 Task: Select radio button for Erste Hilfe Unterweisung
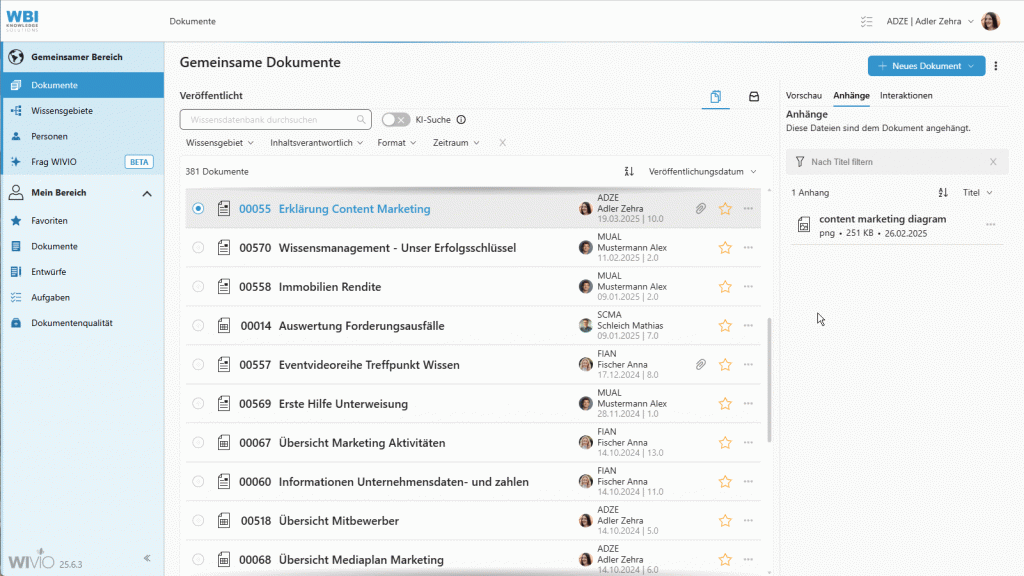[x=198, y=404]
